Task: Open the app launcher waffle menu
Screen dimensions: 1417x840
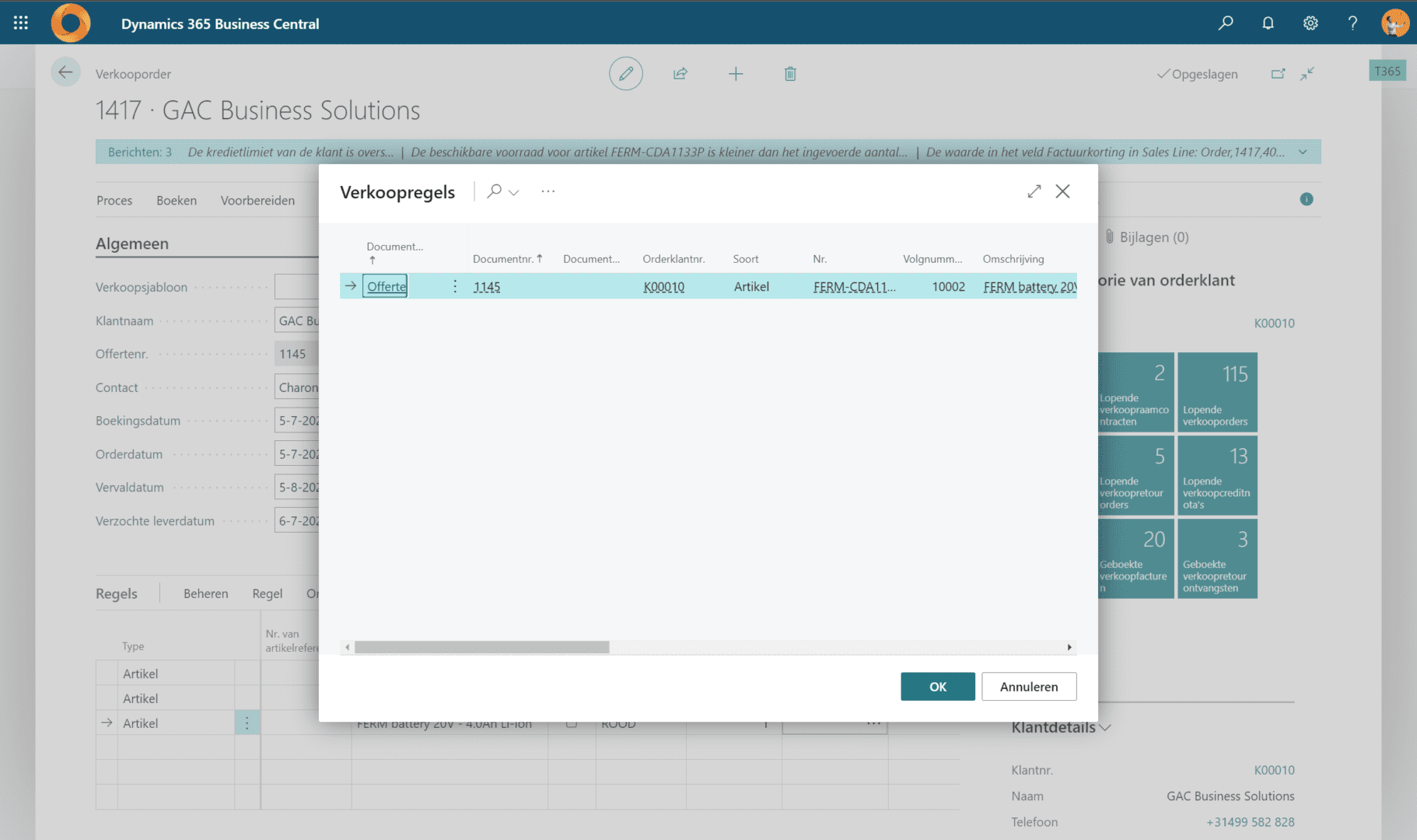Action: (21, 23)
